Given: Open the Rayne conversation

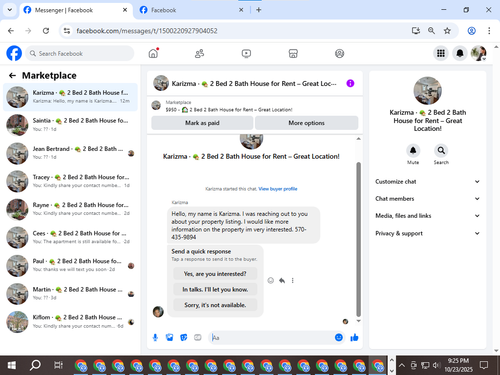Looking at the screenshot, I should point(70,209).
